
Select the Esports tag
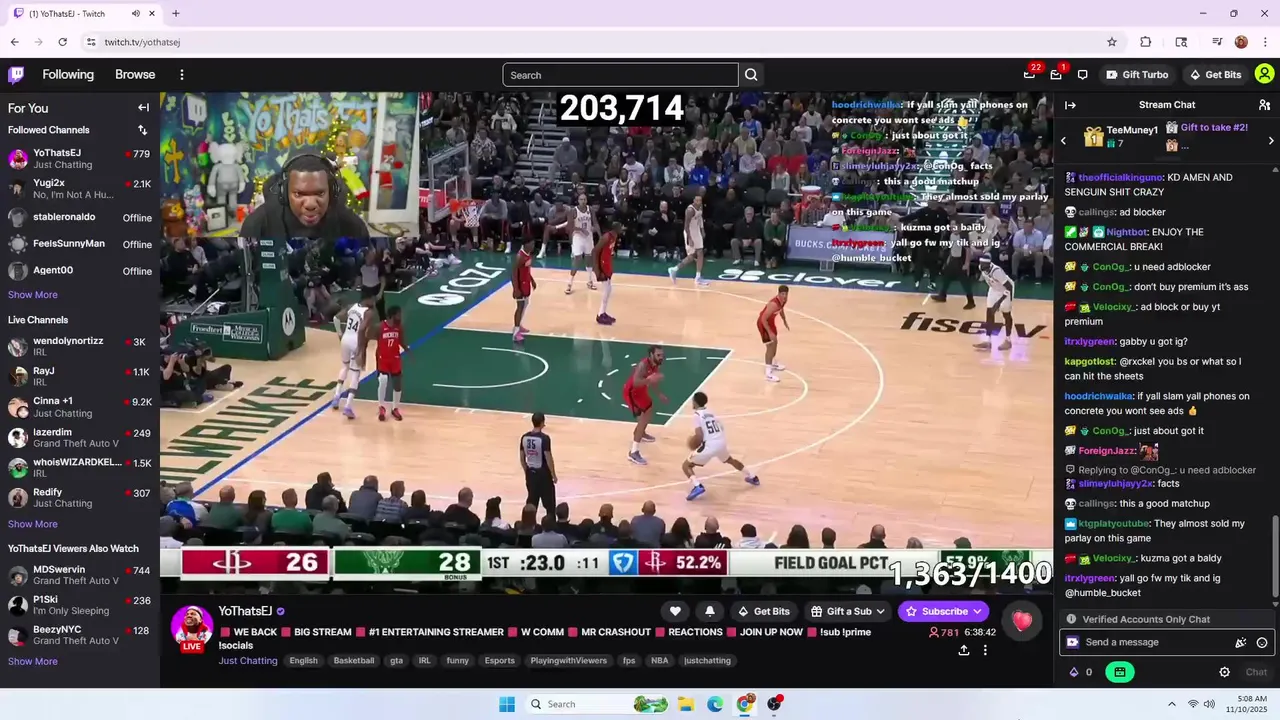tap(500, 660)
